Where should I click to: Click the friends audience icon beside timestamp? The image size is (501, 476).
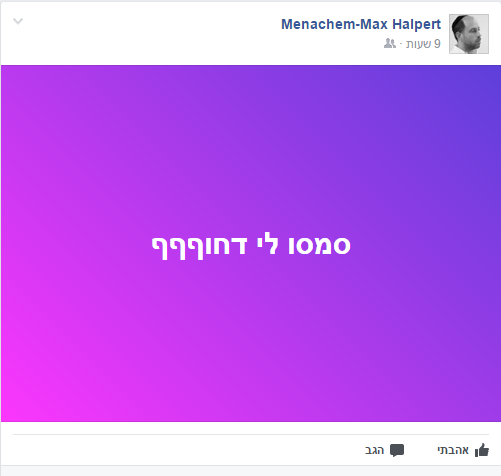click(x=390, y=43)
